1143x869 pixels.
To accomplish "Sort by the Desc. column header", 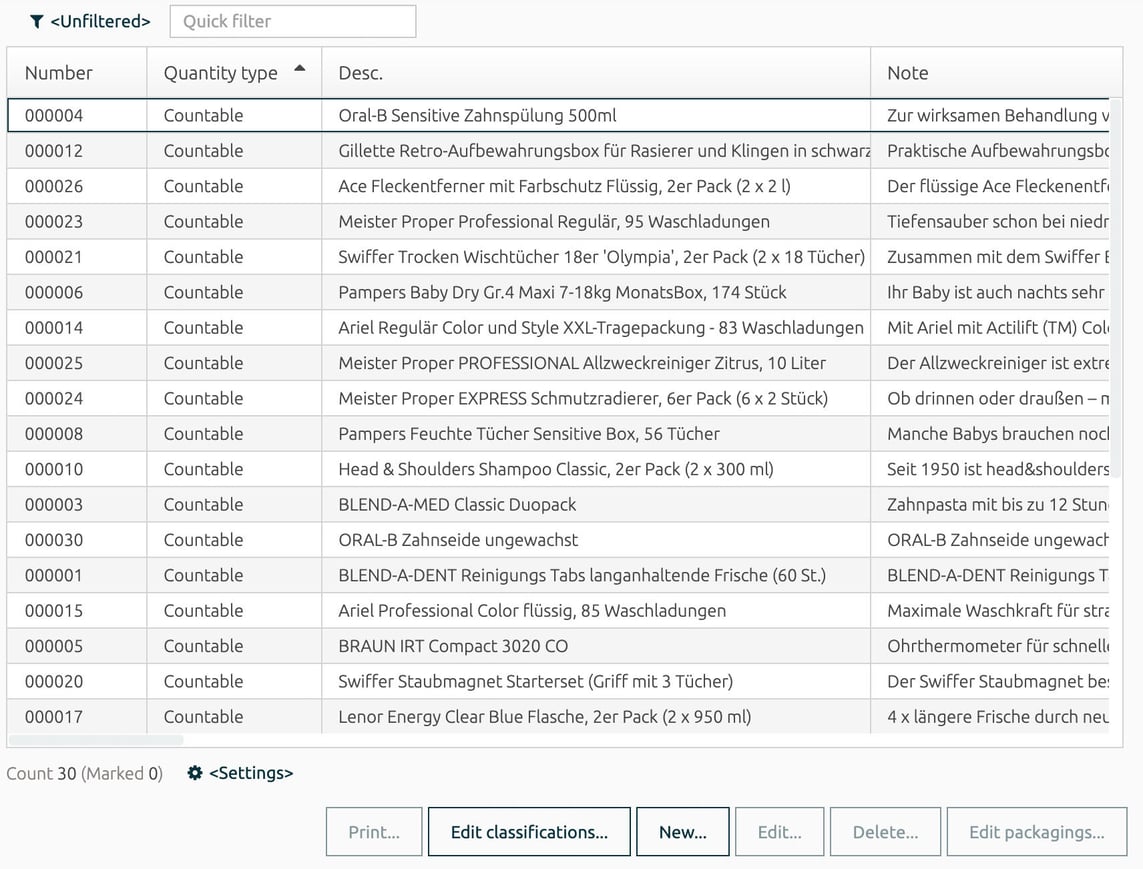I will tap(596, 73).
